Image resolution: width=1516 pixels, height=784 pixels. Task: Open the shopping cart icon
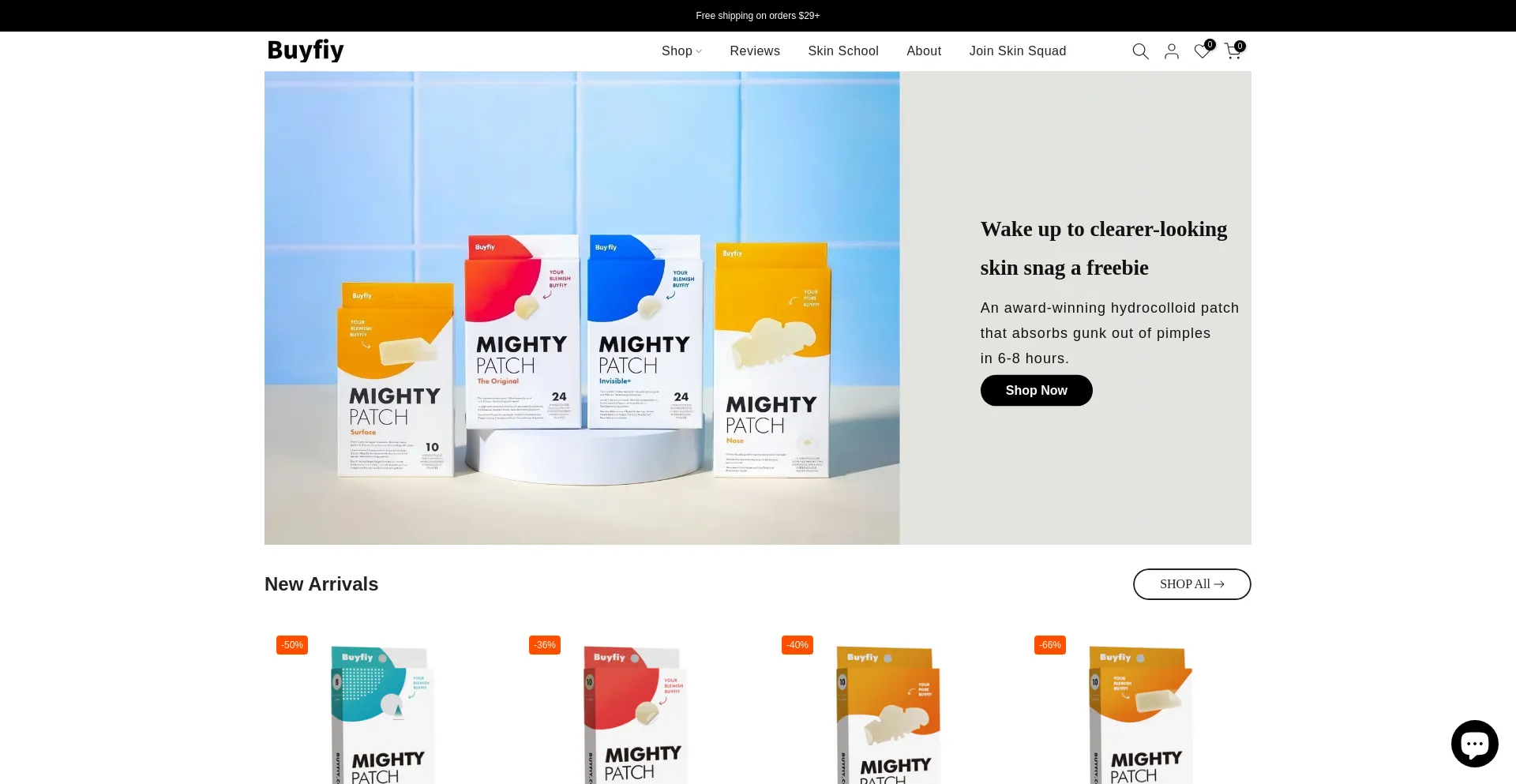tap(1233, 51)
